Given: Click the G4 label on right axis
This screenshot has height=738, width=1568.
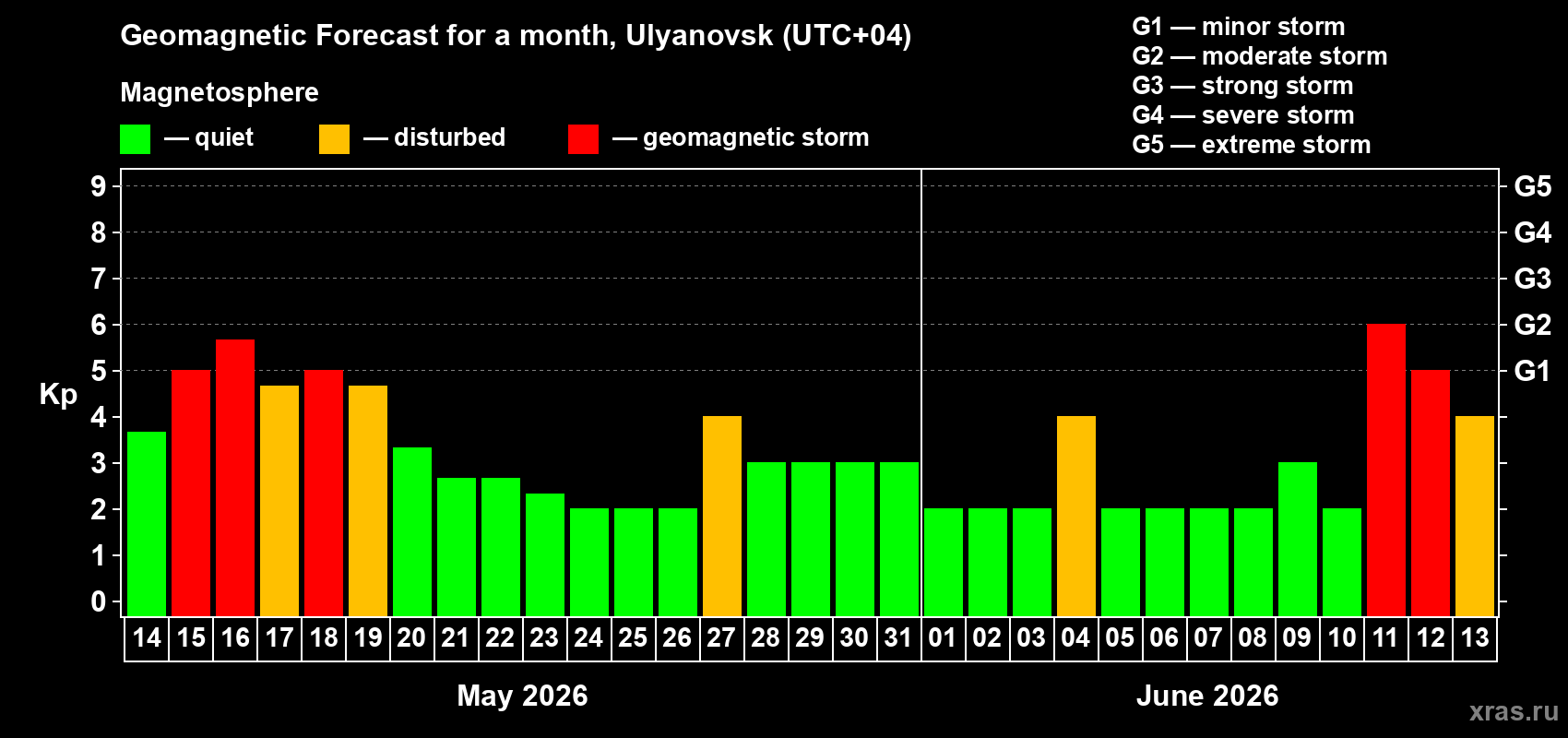Looking at the screenshot, I should tap(1533, 232).
